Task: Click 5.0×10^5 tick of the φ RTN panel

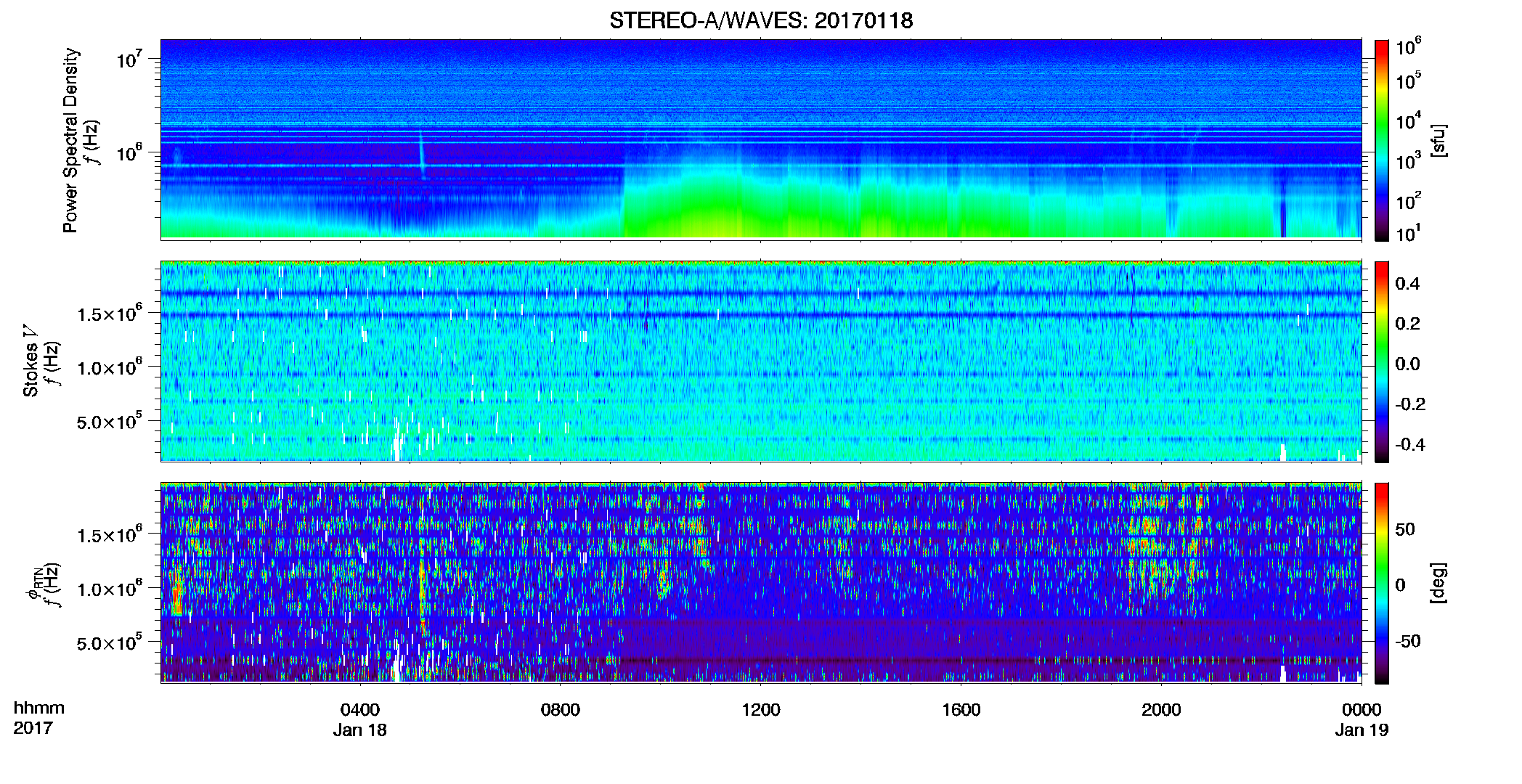Action: (110, 642)
